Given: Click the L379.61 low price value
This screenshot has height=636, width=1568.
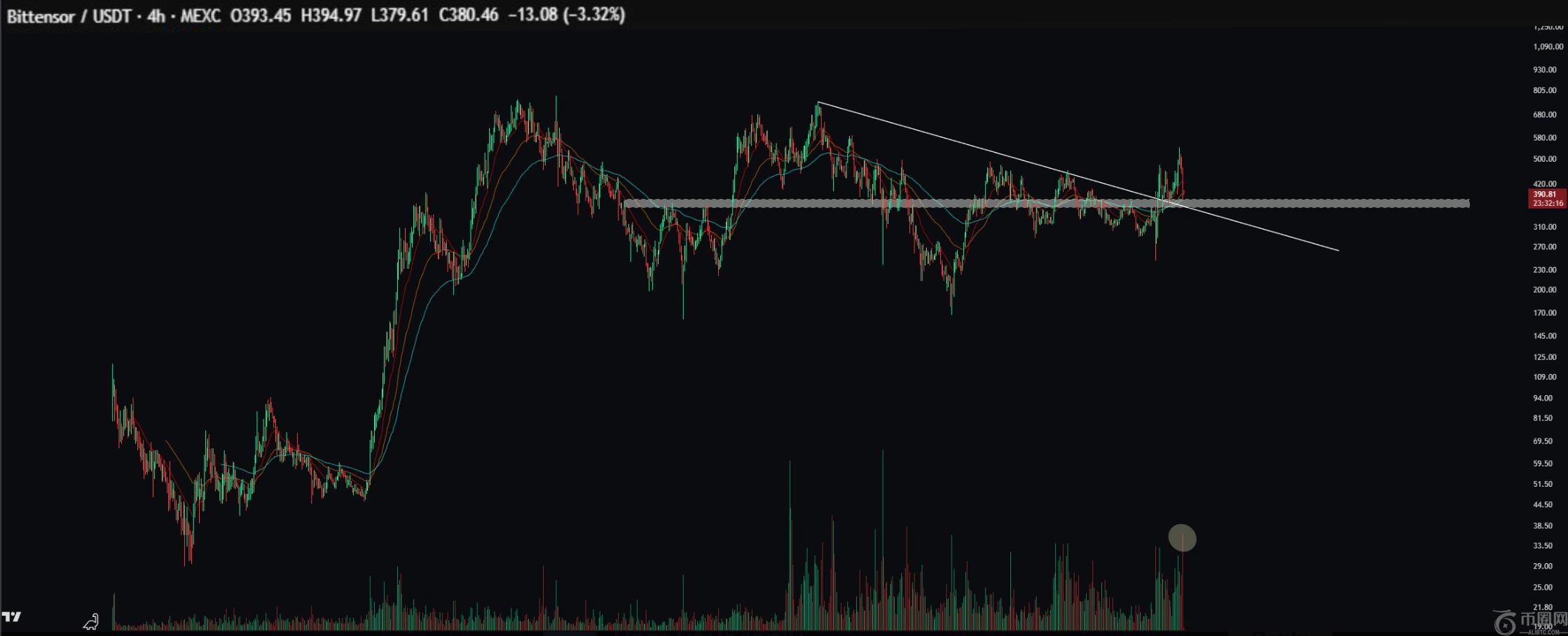Looking at the screenshot, I should click(x=399, y=15).
